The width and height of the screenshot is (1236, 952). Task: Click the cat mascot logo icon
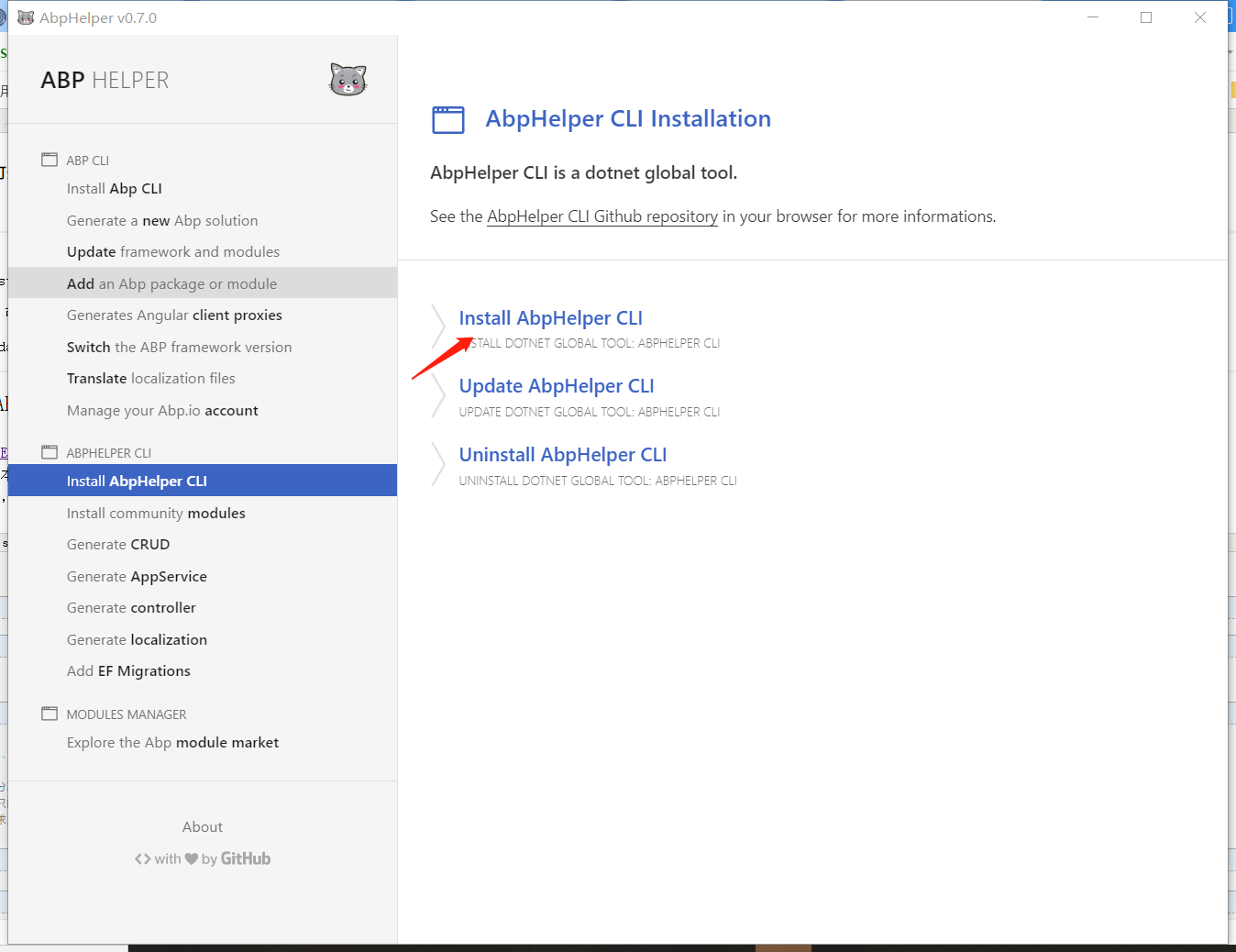point(348,80)
